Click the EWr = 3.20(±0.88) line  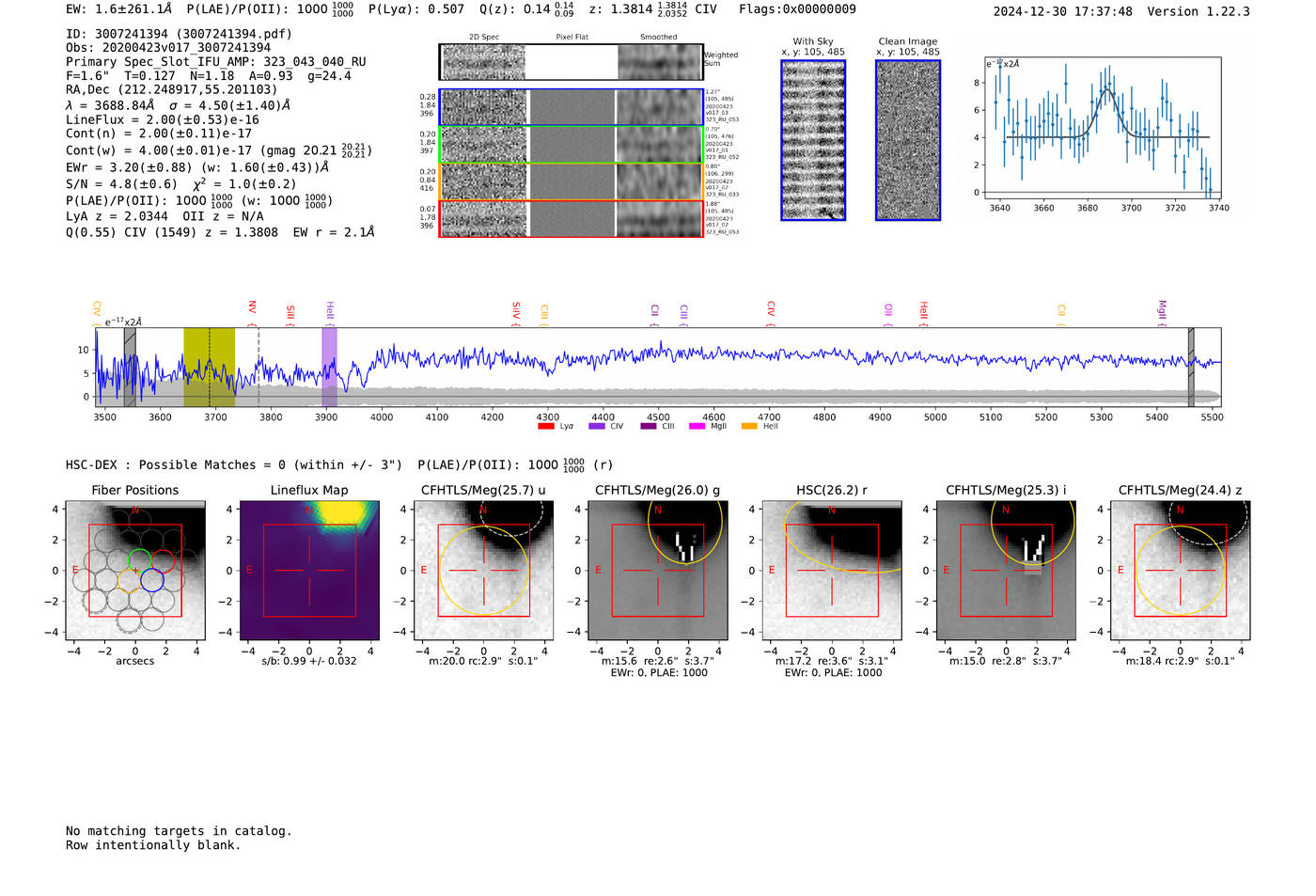click(197, 167)
